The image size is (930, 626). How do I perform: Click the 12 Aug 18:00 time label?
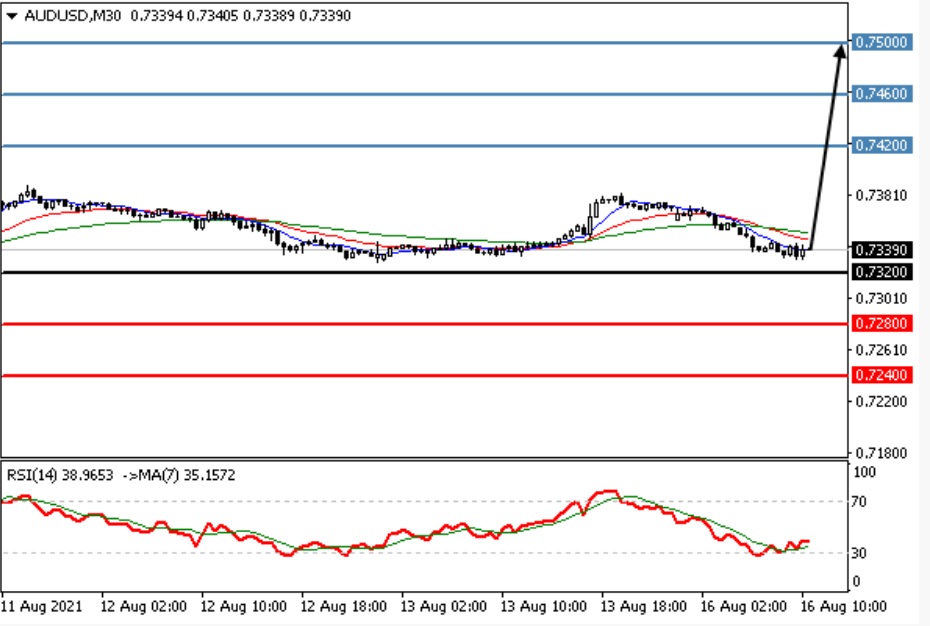(343, 606)
